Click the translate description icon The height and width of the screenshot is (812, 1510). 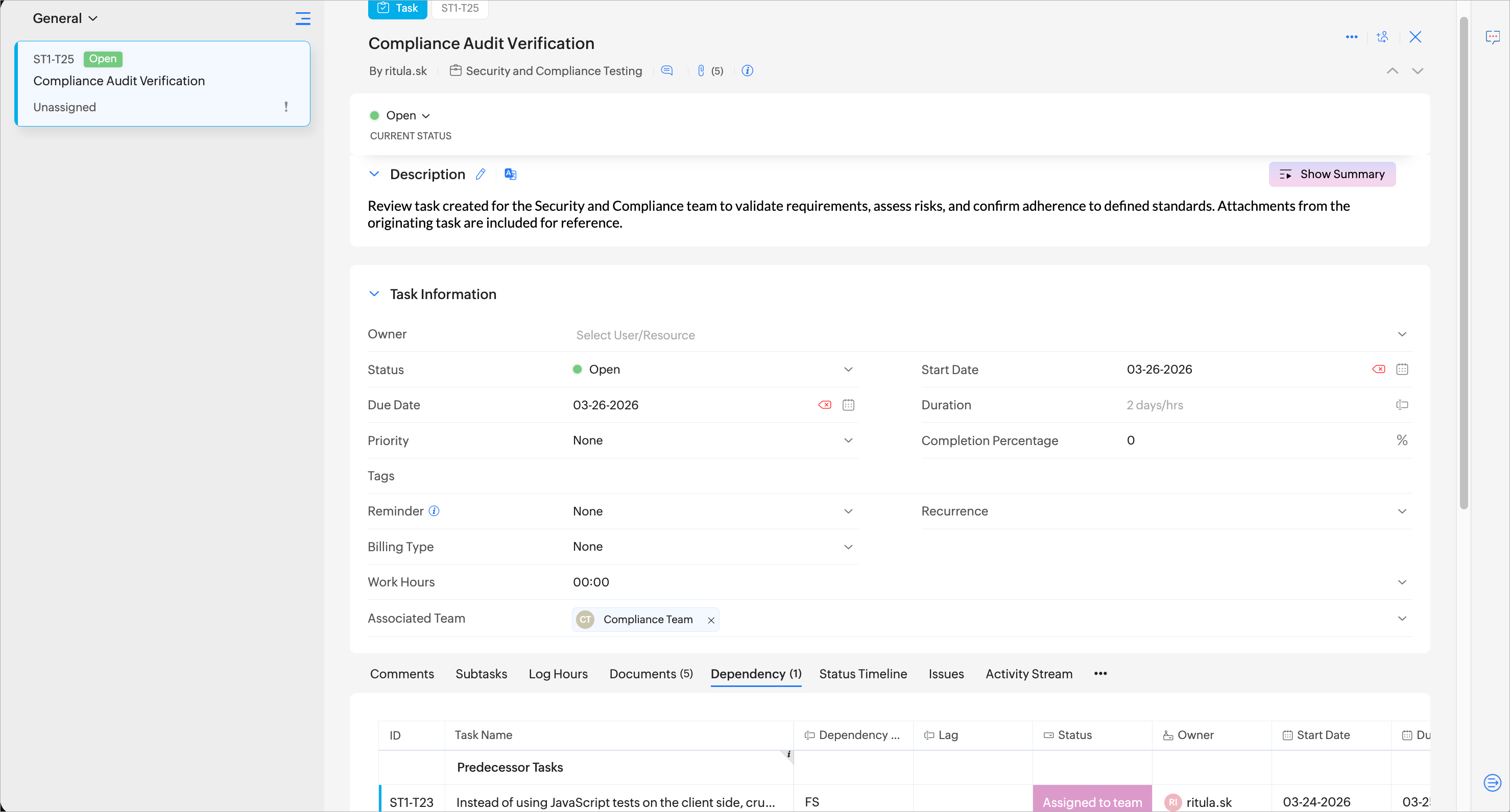pyautogui.click(x=510, y=174)
